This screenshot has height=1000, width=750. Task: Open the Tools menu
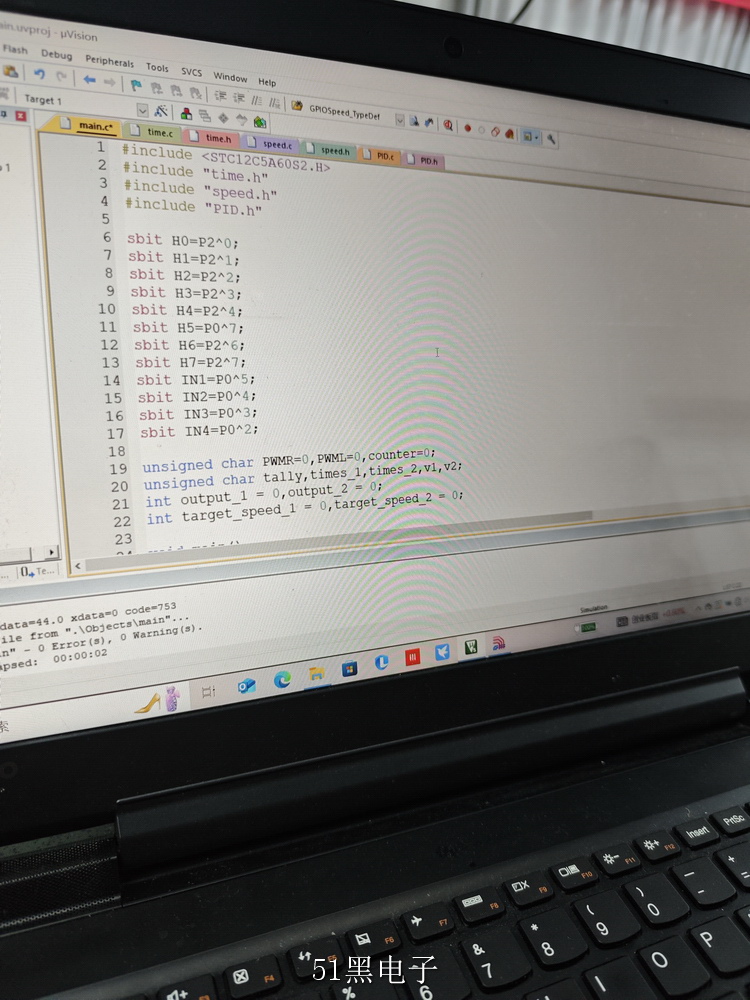[x=157, y=67]
